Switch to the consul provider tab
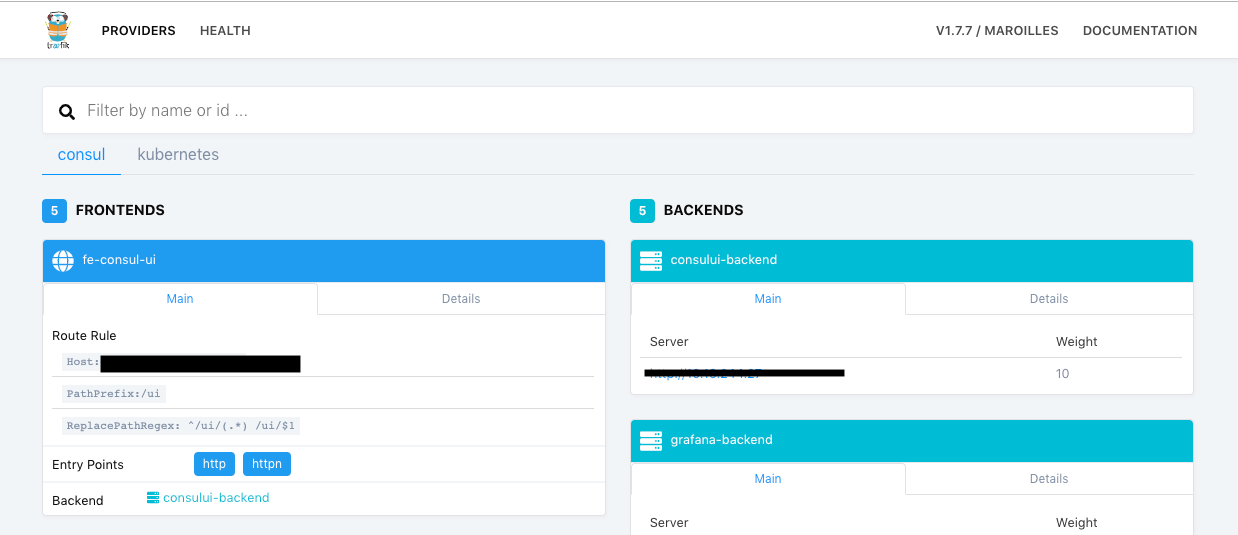This screenshot has height=535, width=1238. pos(81,154)
